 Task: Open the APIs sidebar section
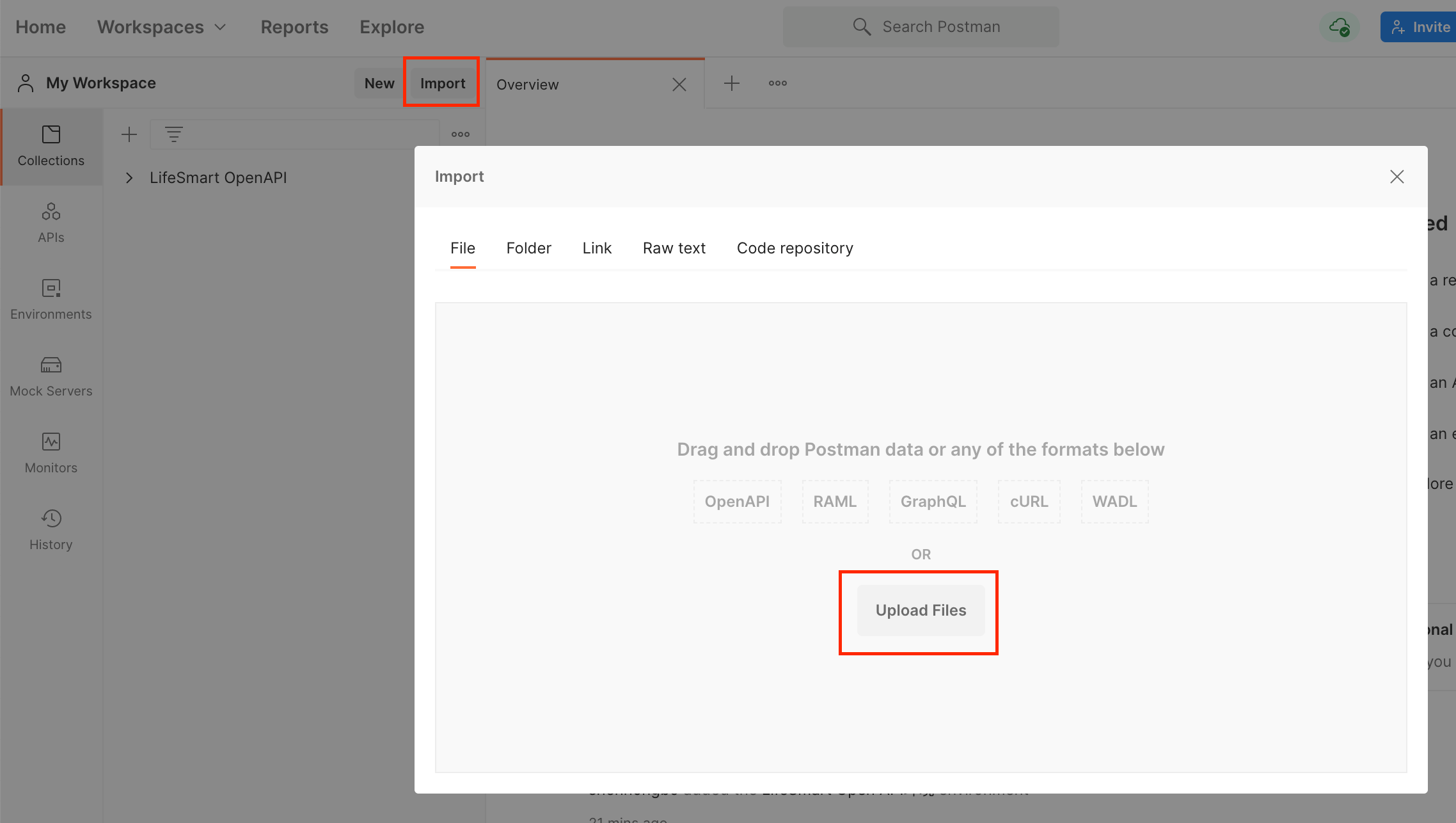51,223
